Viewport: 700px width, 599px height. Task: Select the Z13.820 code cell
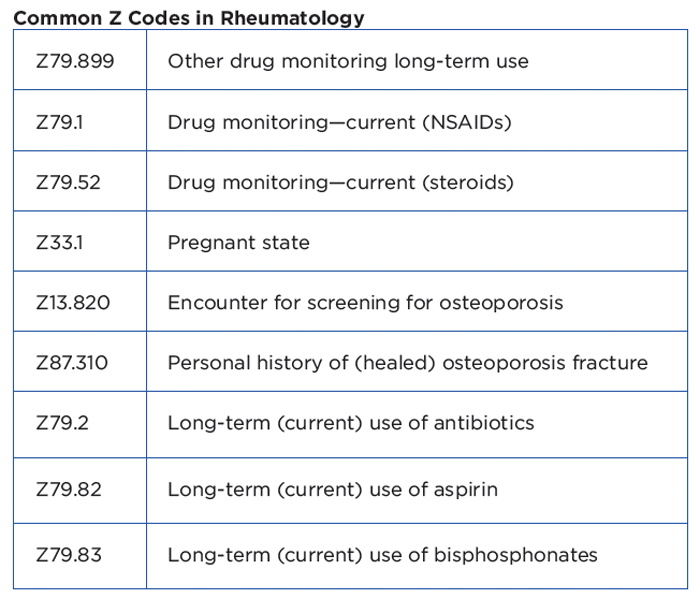coord(73,302)
